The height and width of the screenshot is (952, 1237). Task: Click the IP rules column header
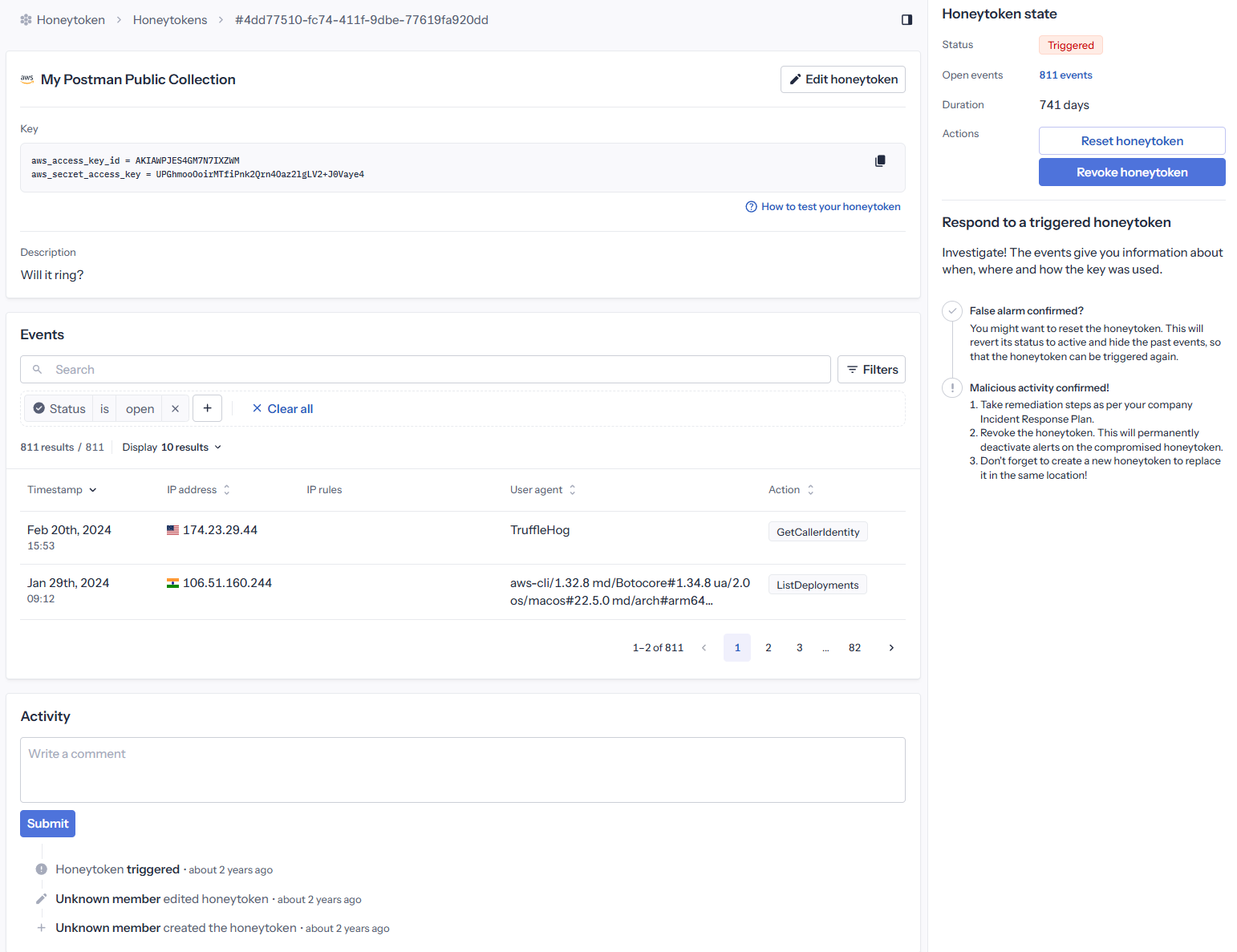click(324, 490)
